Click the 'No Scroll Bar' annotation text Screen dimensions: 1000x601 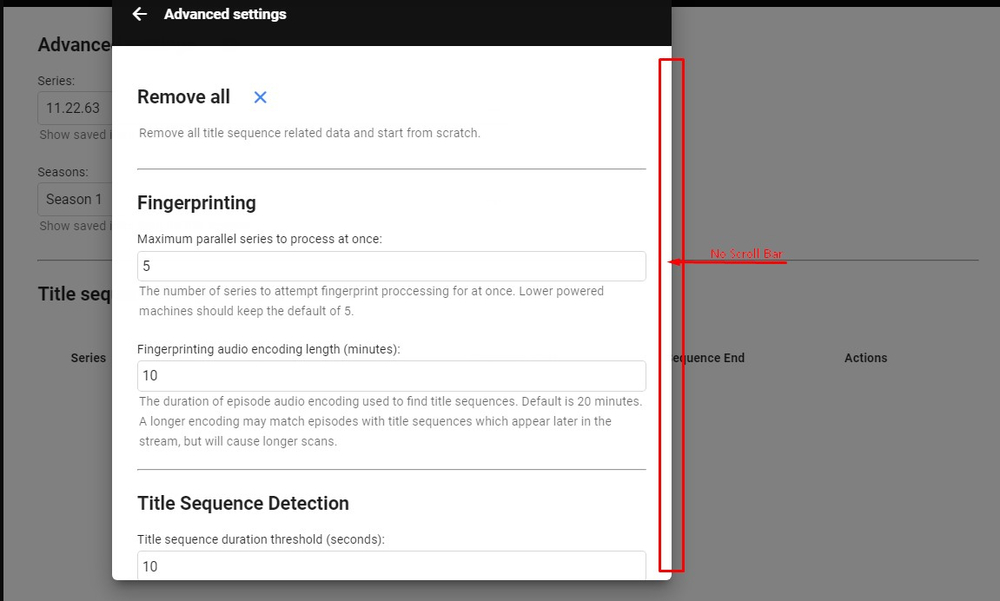(746, 254)
